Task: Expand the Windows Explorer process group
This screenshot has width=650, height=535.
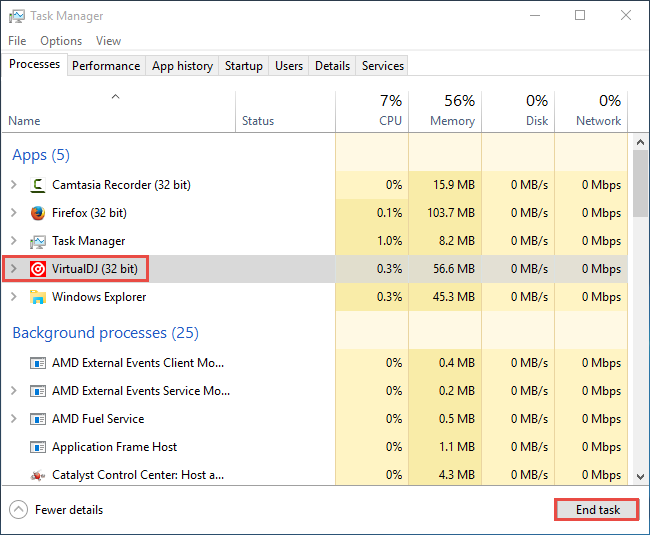Action: pos(14,297)
